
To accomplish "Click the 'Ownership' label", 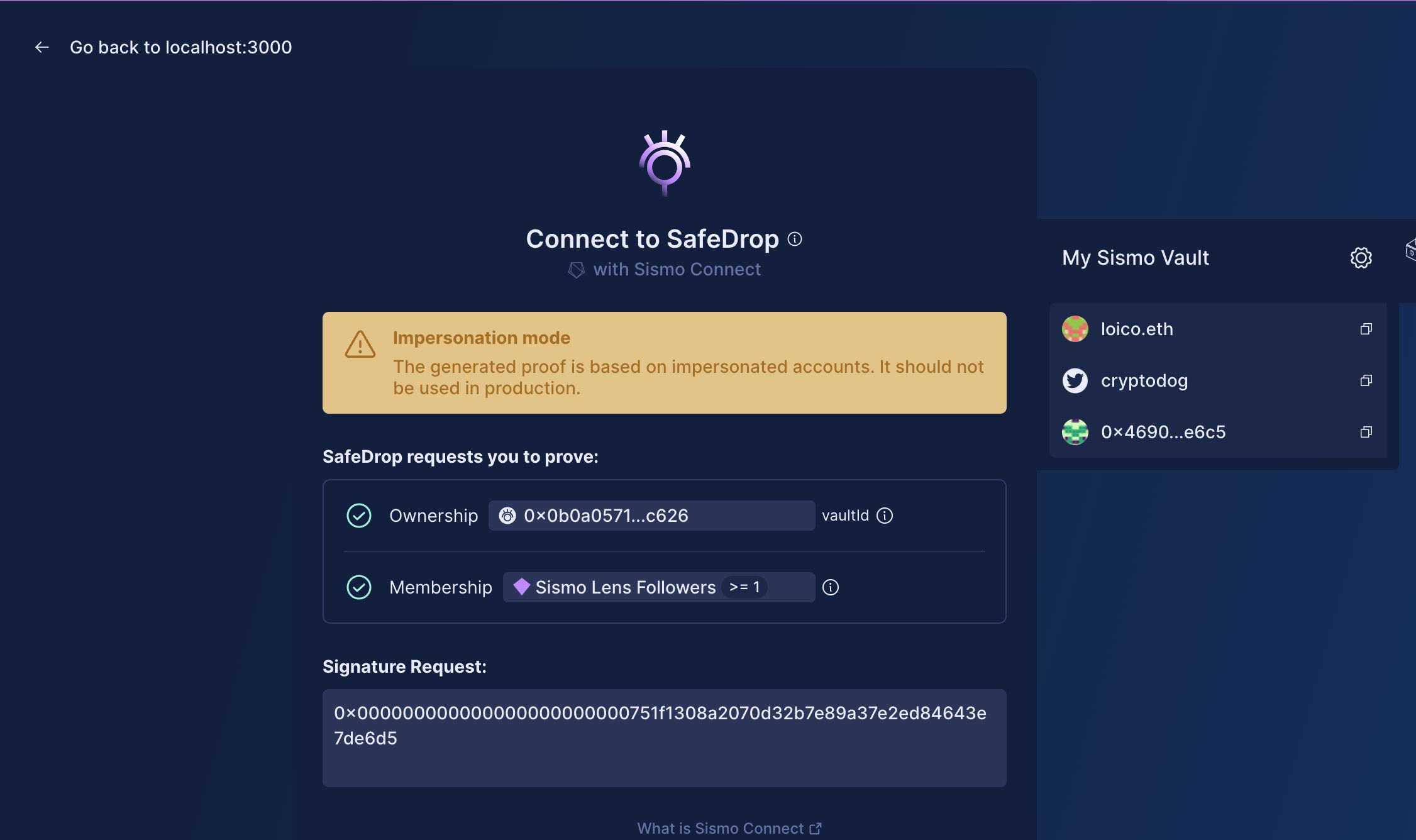I will pos(433,516).
